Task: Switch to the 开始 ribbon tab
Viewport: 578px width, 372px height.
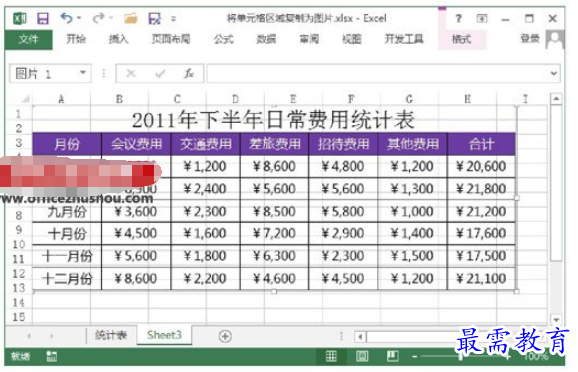Action: click(76, 39)
